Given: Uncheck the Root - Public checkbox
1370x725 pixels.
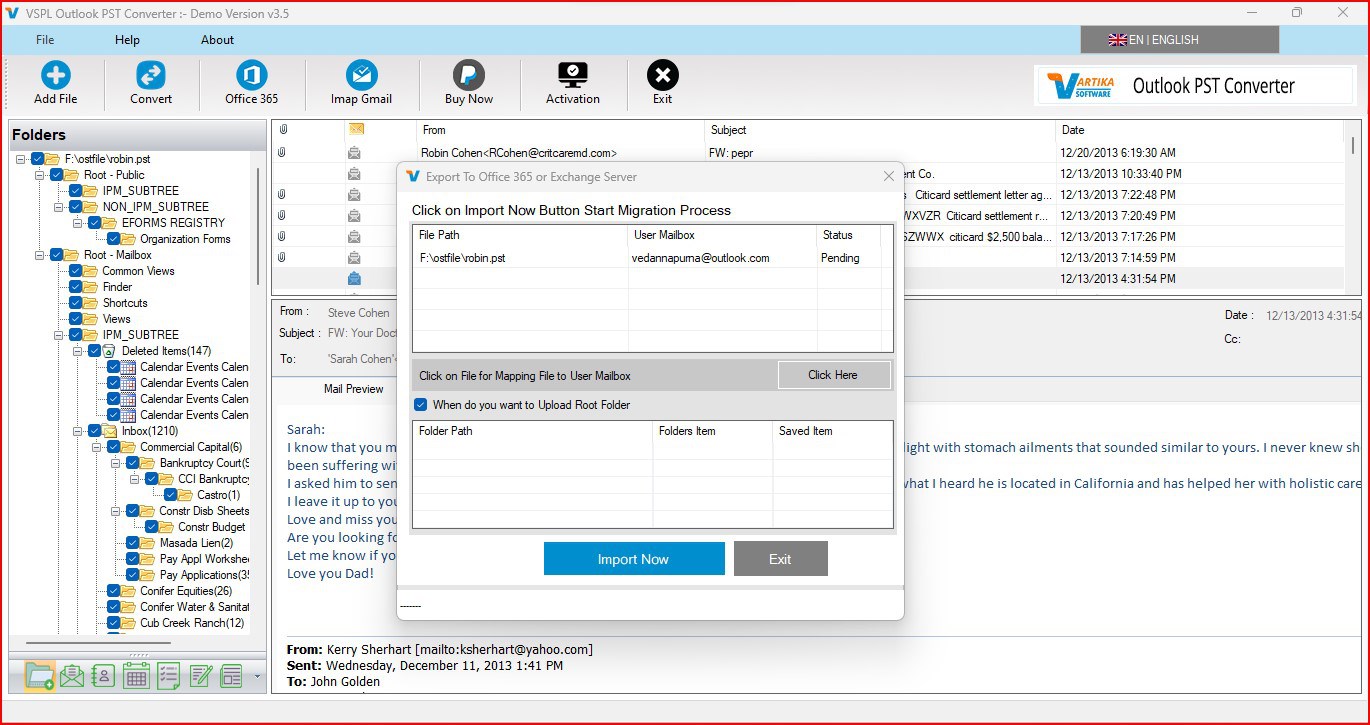Looking at the screenshot, I should tap(57, 175).
